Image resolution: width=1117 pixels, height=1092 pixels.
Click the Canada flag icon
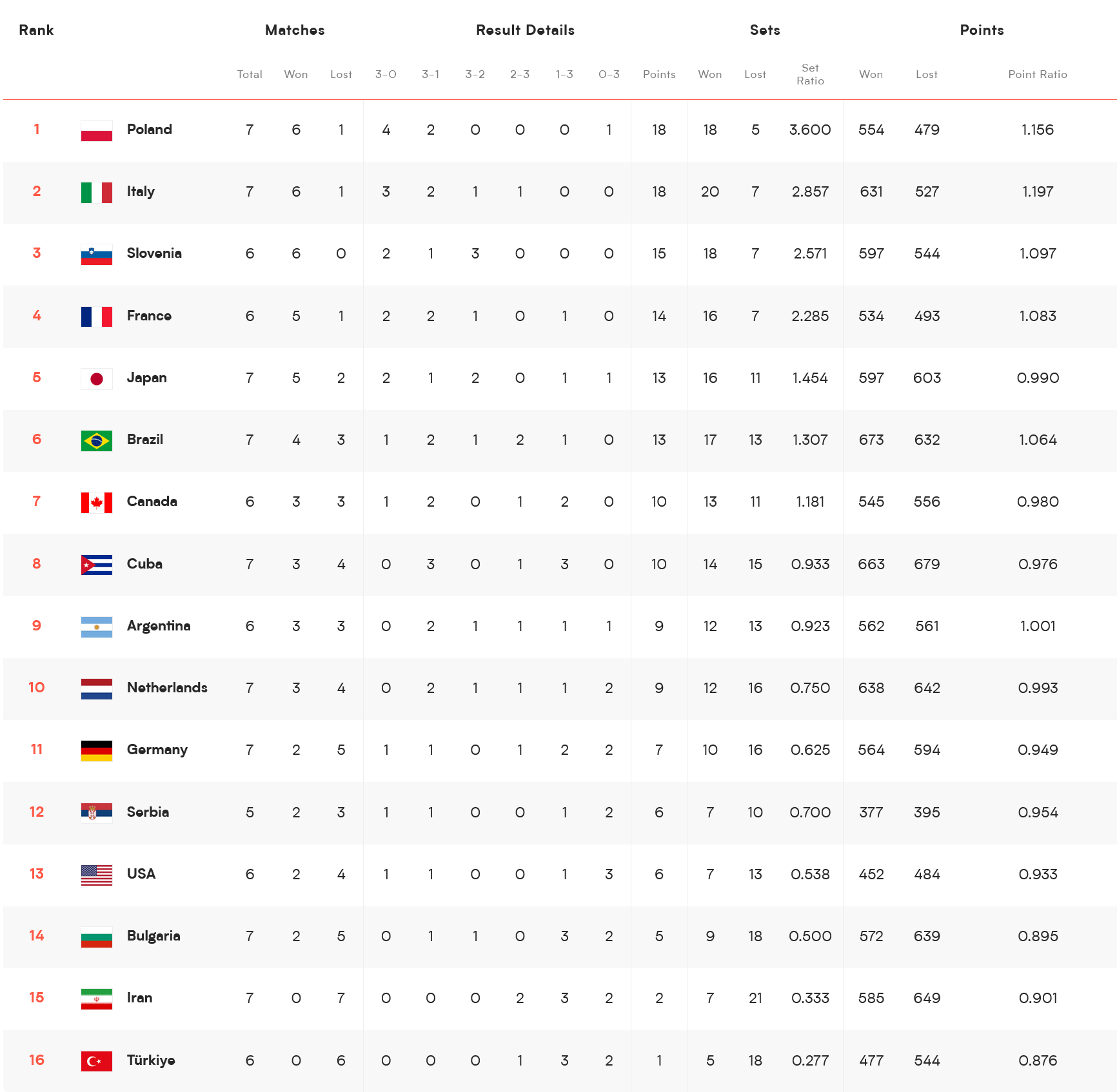click(97, 502)
